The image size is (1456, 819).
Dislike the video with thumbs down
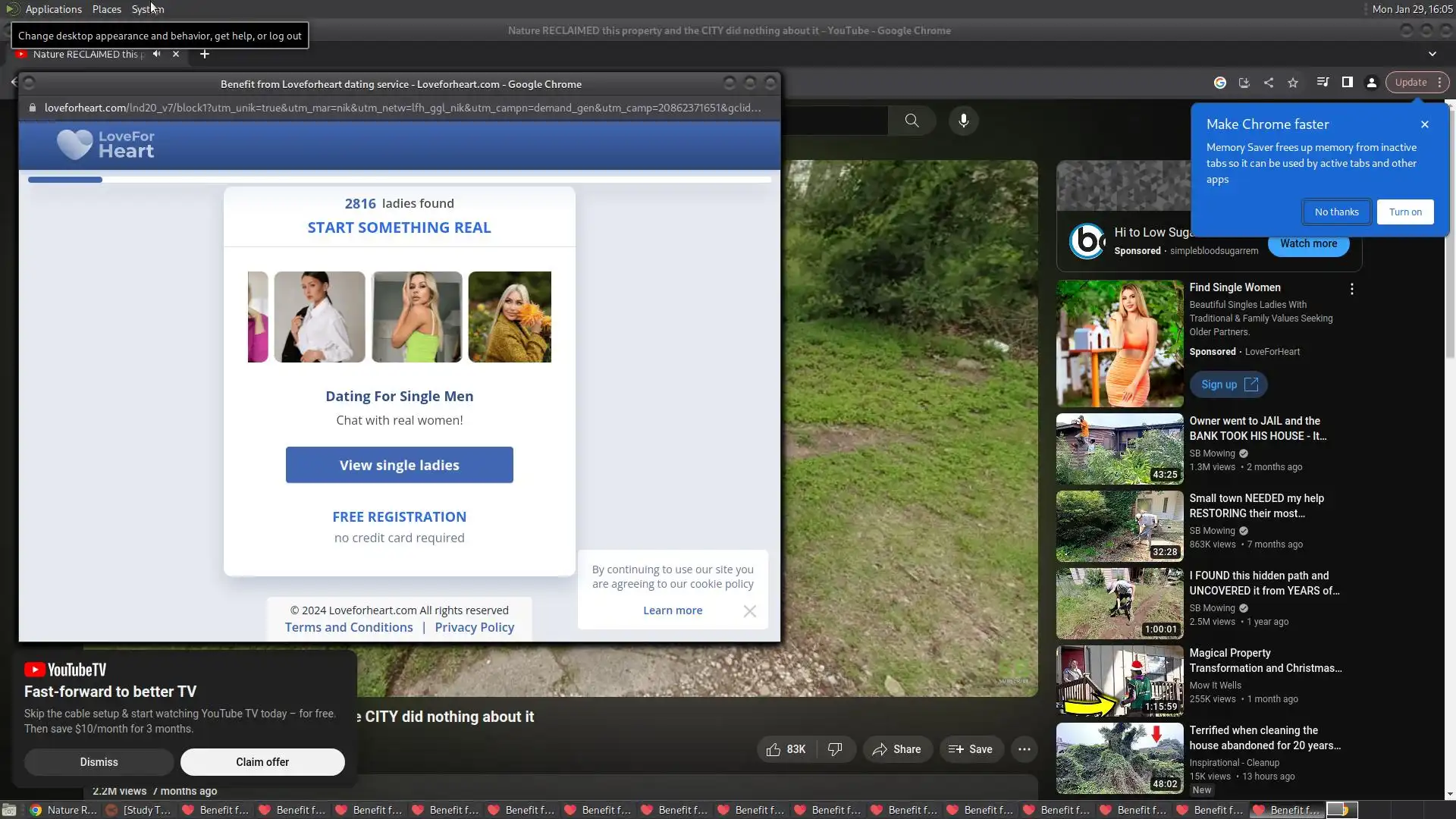(835, 749)
